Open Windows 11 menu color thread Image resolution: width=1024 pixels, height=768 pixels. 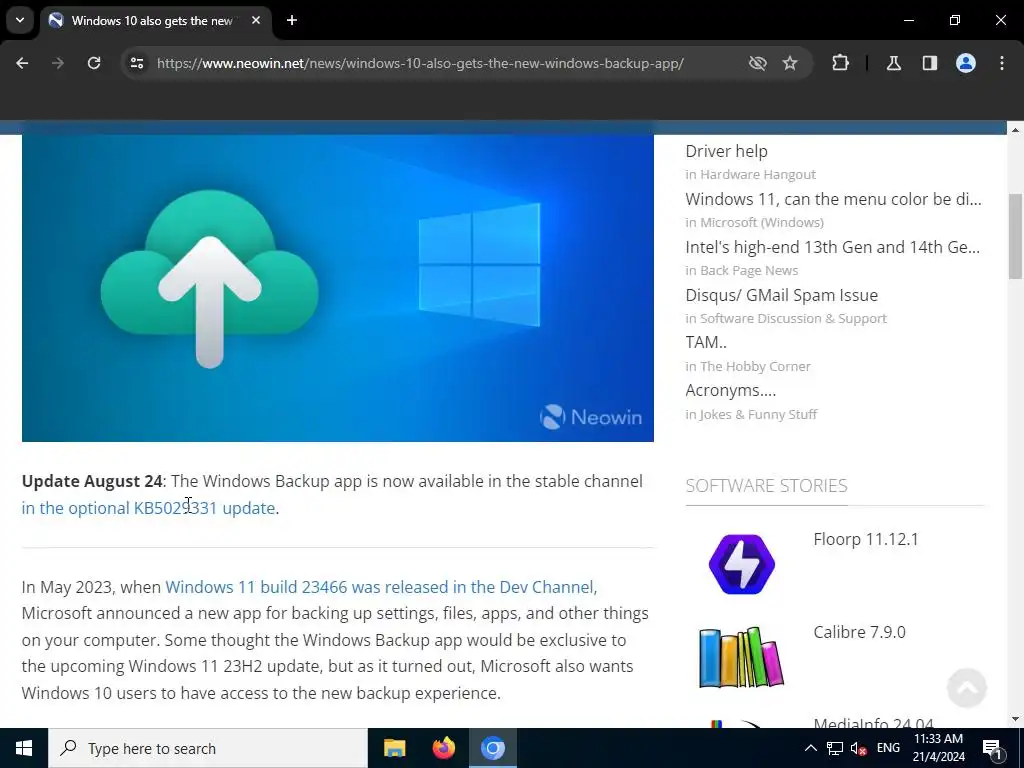[833, 199]
